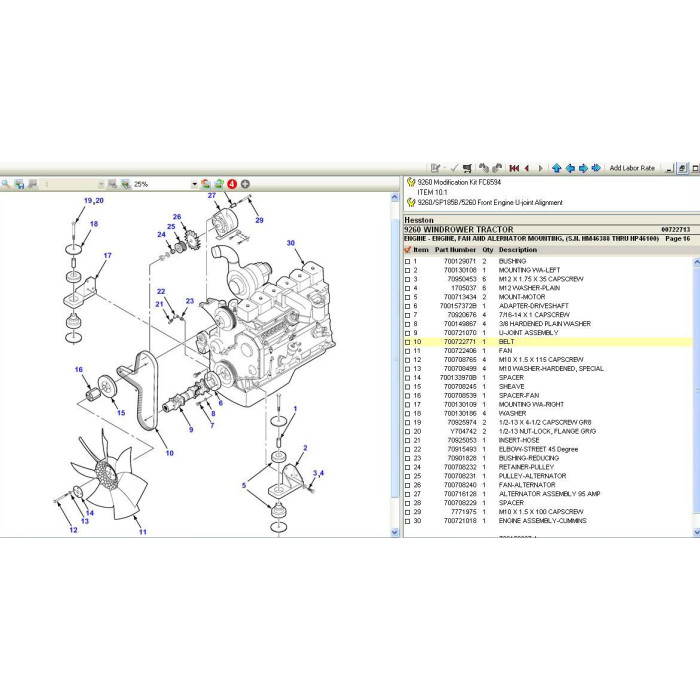Click the Add Labor Rate button
The height and width of the screenshot is (700, 700).
(x=632, y=168)
